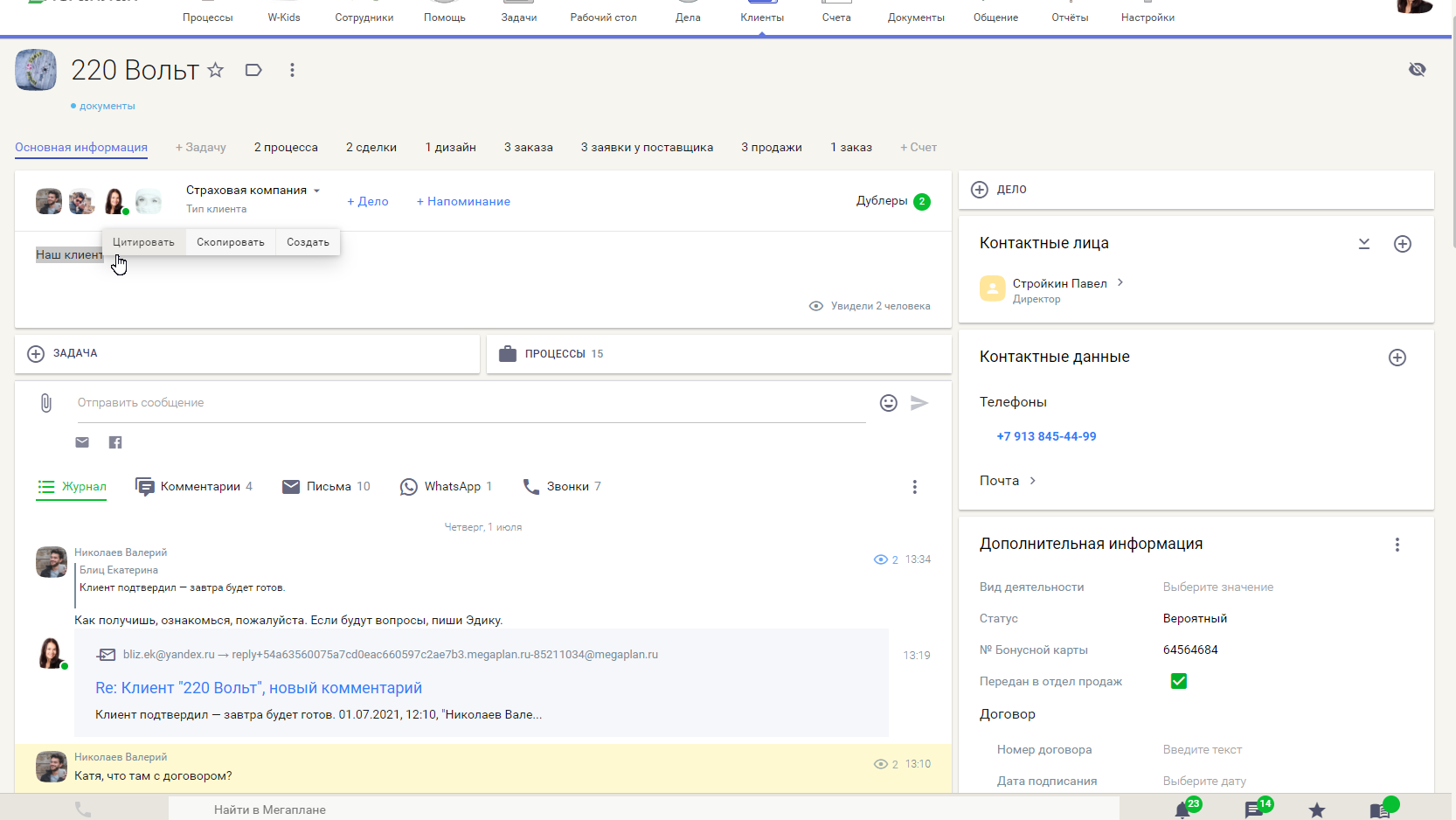
Task: Uncheck Передан в отдел продаж checkbox
Action: tap(1179, 681)
